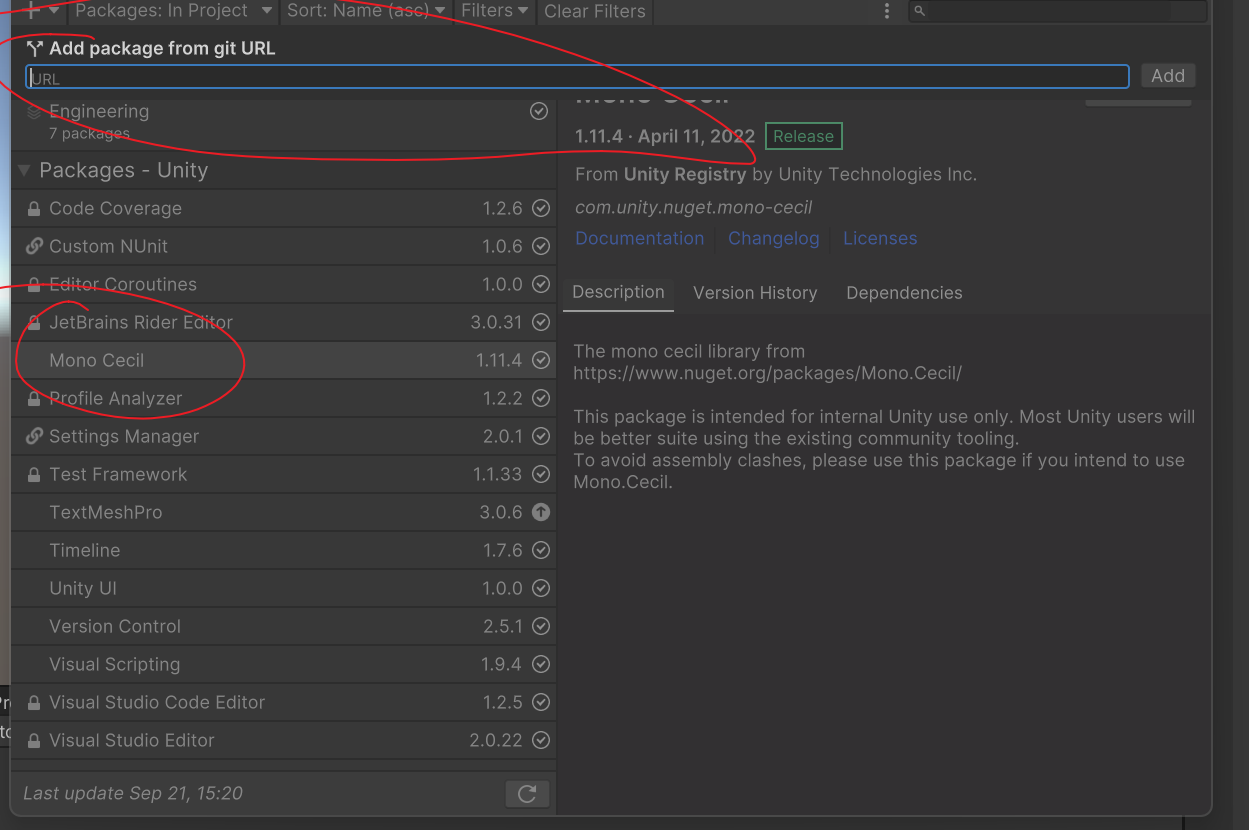The image size is (1249, 830).
Task: Click the link icon beside Settings Manager
Action: 34,436
